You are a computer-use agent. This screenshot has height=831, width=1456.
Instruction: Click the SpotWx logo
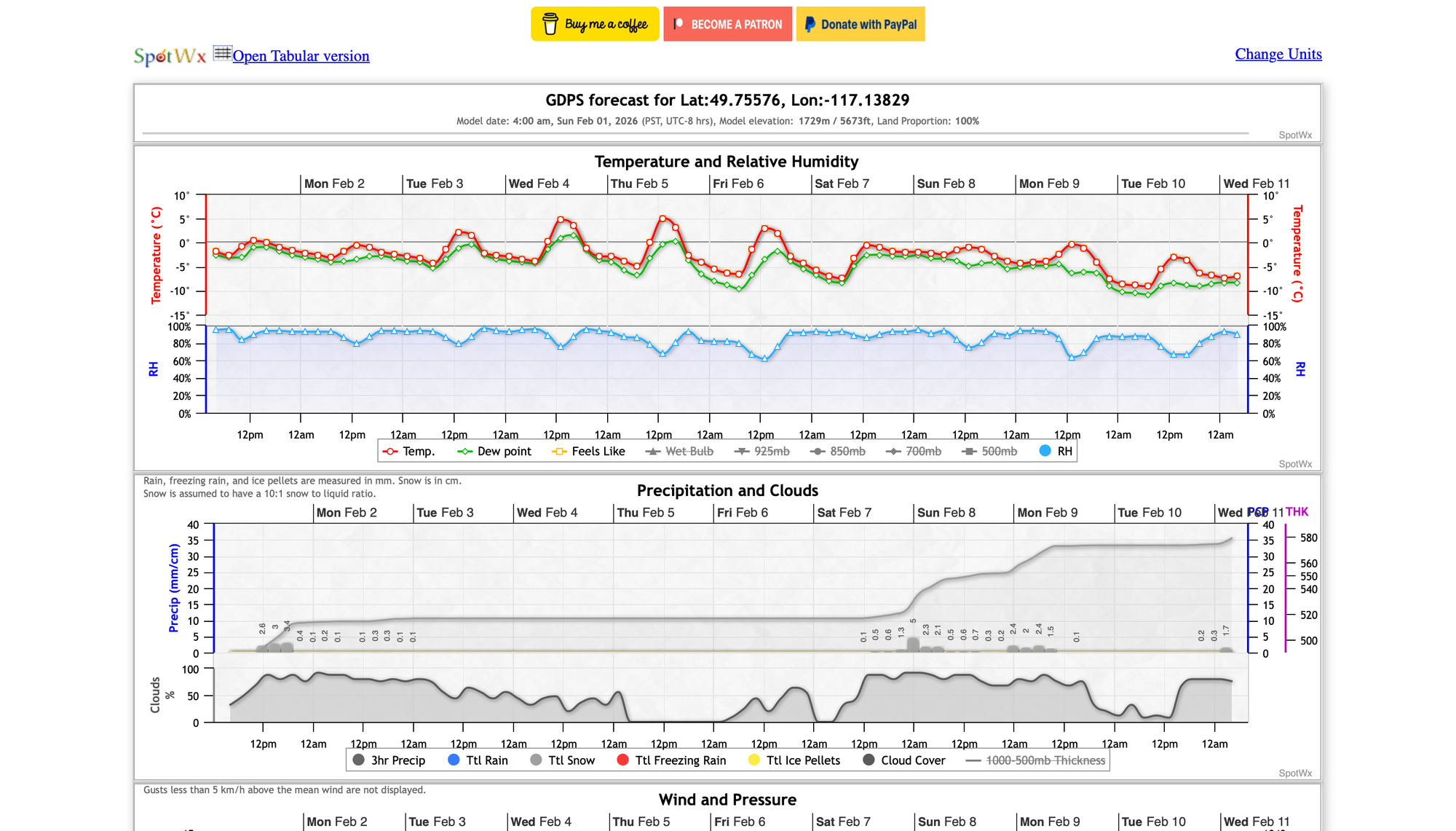coord(170,56)
